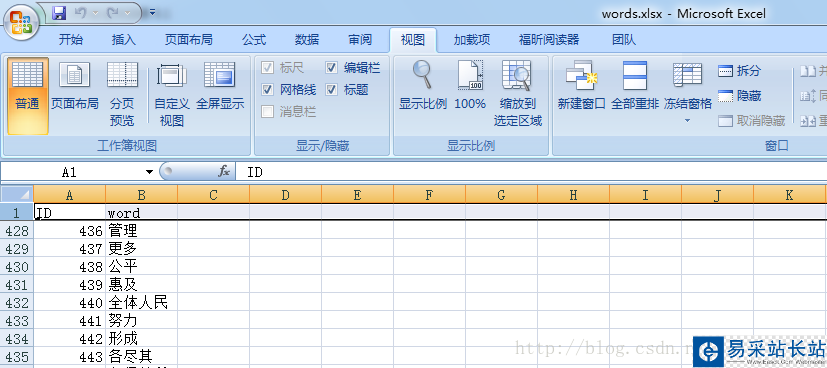Switch to 普通 normal view
Viewport: 827px width, 368px height.
tap(27, 95)
